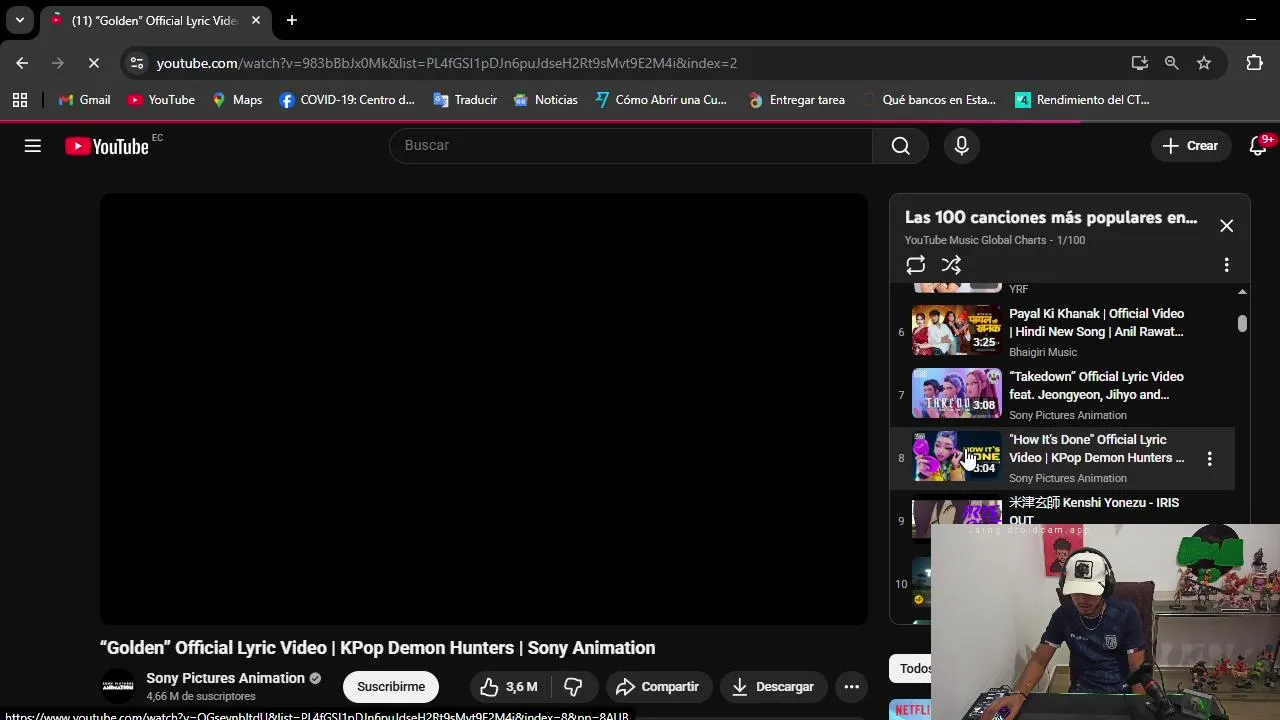
Task: Open browser extensions puzzle icon
Action: click(x=1254, y=63)
